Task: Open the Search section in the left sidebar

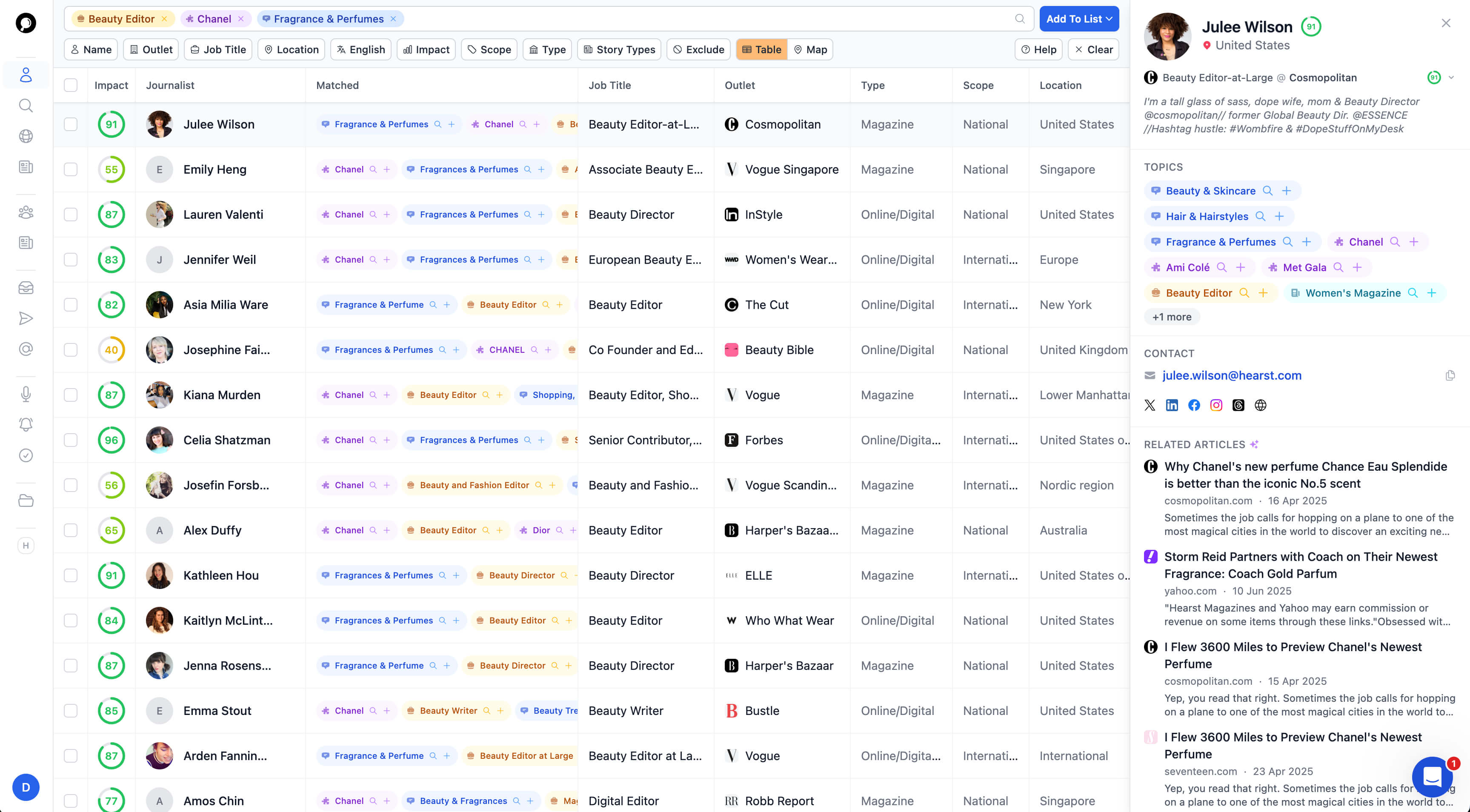Action: coord(25,106)
